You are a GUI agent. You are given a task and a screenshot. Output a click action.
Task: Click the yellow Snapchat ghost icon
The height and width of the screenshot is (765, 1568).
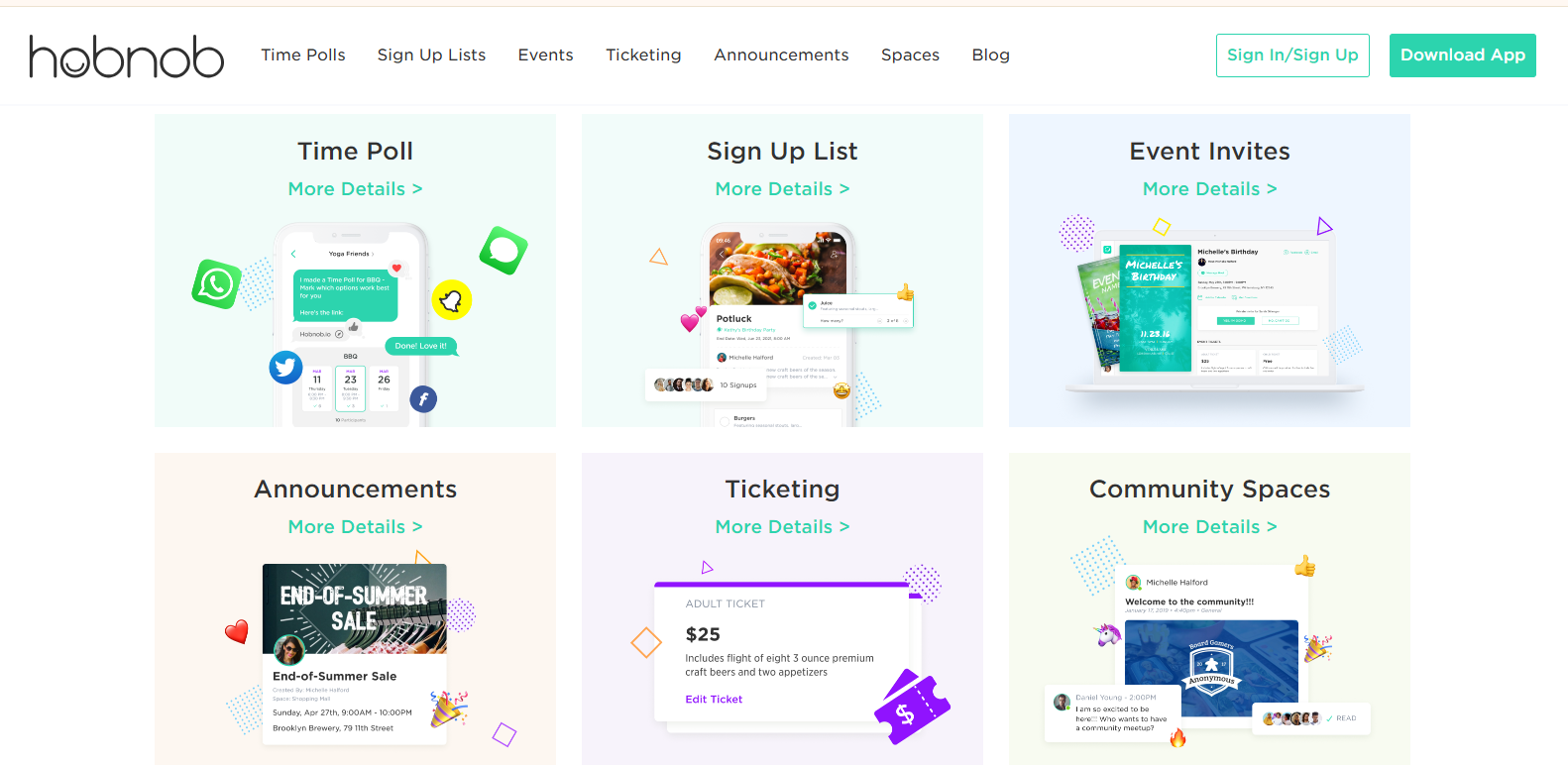pyautogui.click(x=451, y=300)
